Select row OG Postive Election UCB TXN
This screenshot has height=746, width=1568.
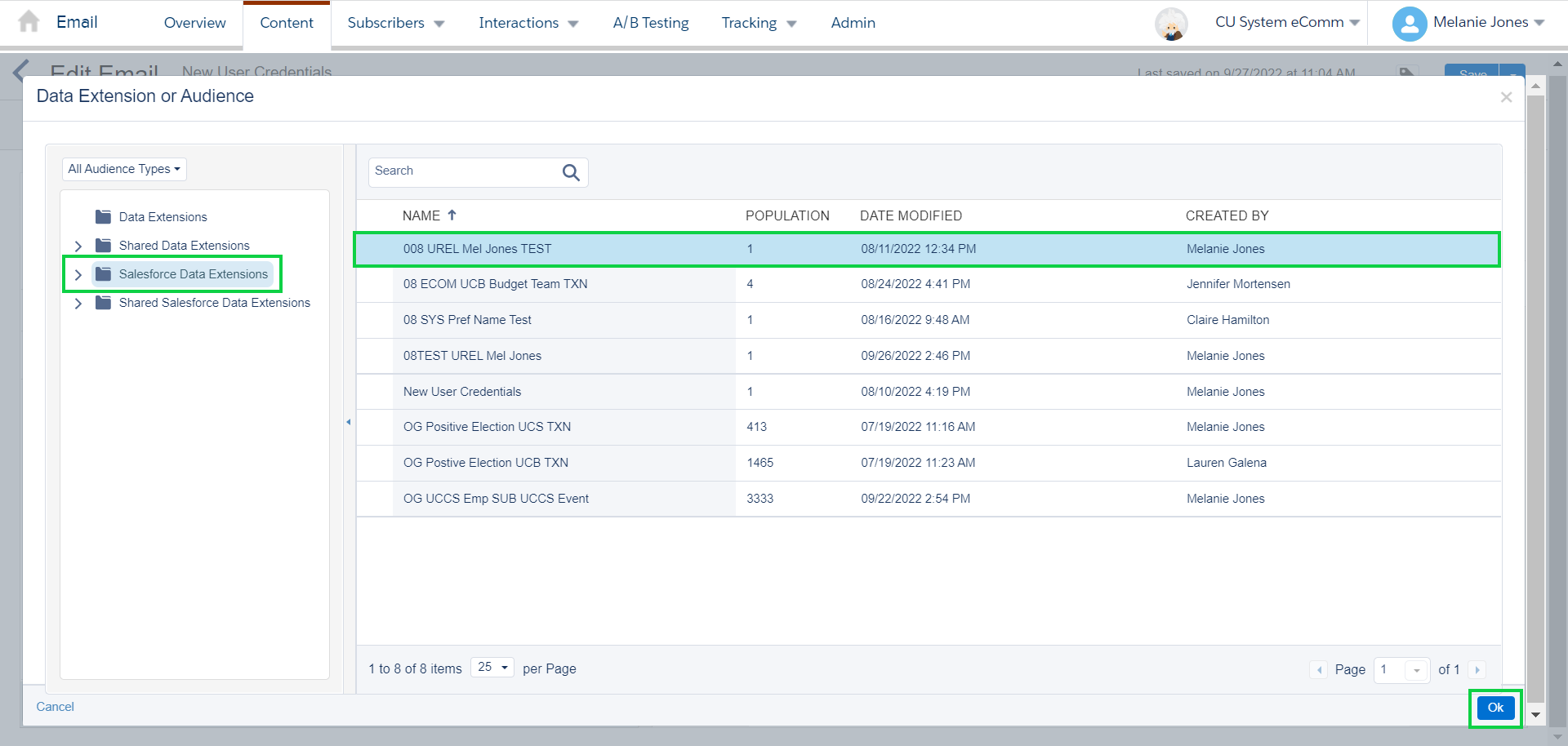pos(928,463)
